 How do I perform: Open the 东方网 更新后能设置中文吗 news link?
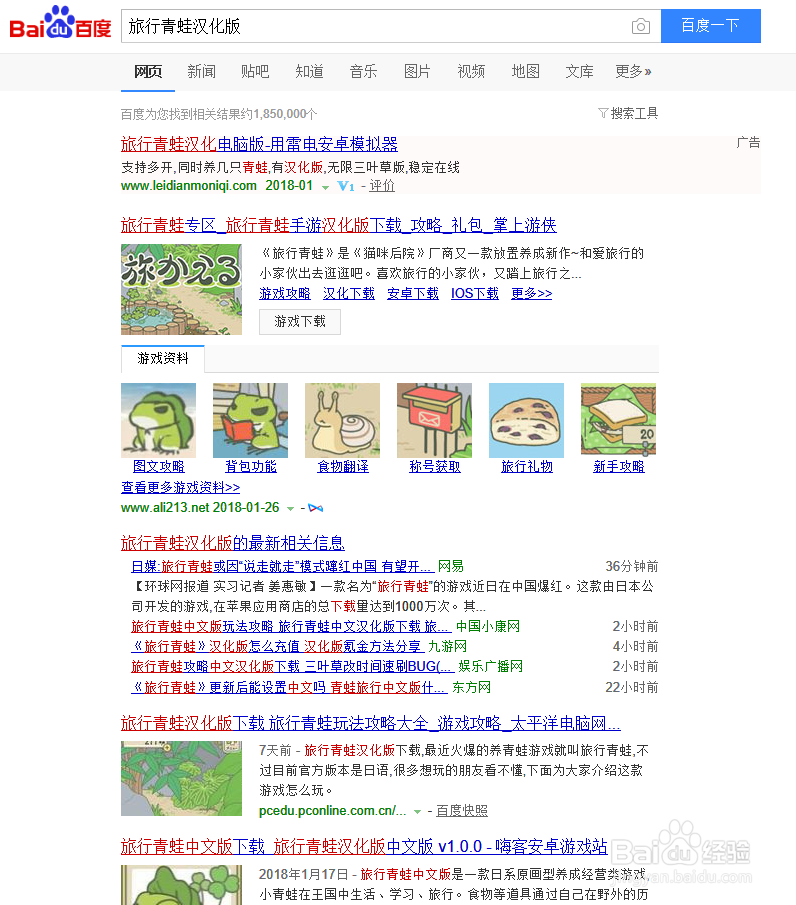click(289, 687)
